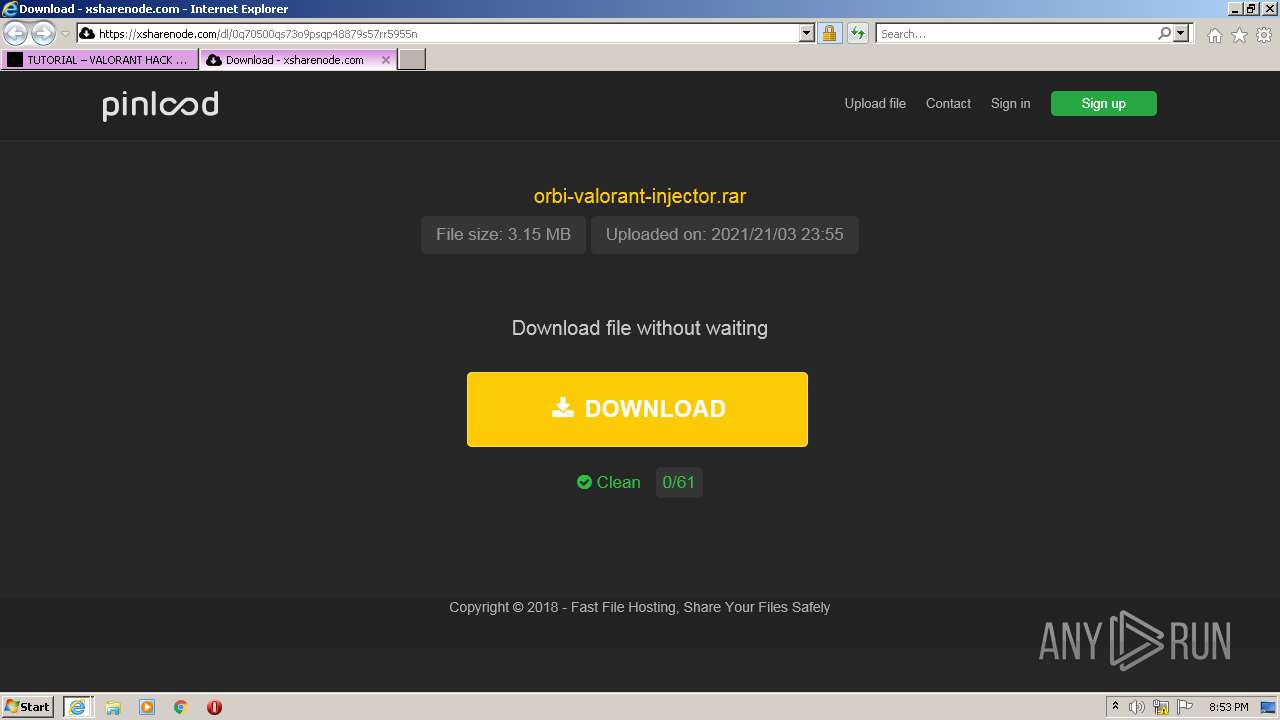The image size is (1280, 720).
Task: Click the browser Search box
Action: (x=1016, y=33)
